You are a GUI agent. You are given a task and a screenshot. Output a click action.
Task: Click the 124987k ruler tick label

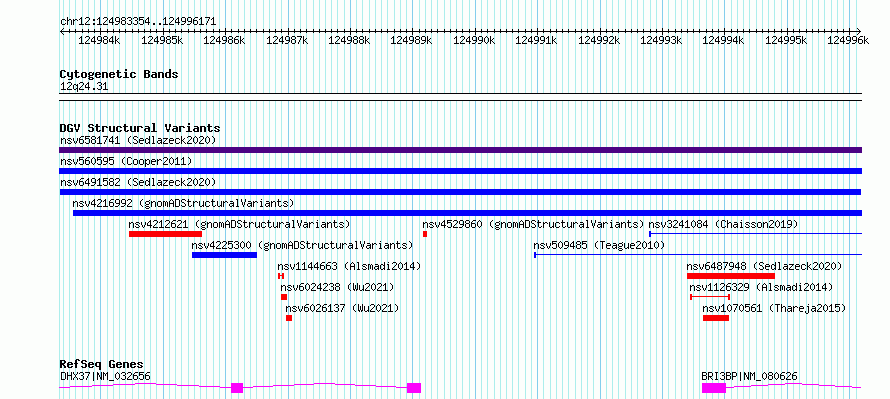(x=287, y=41)
